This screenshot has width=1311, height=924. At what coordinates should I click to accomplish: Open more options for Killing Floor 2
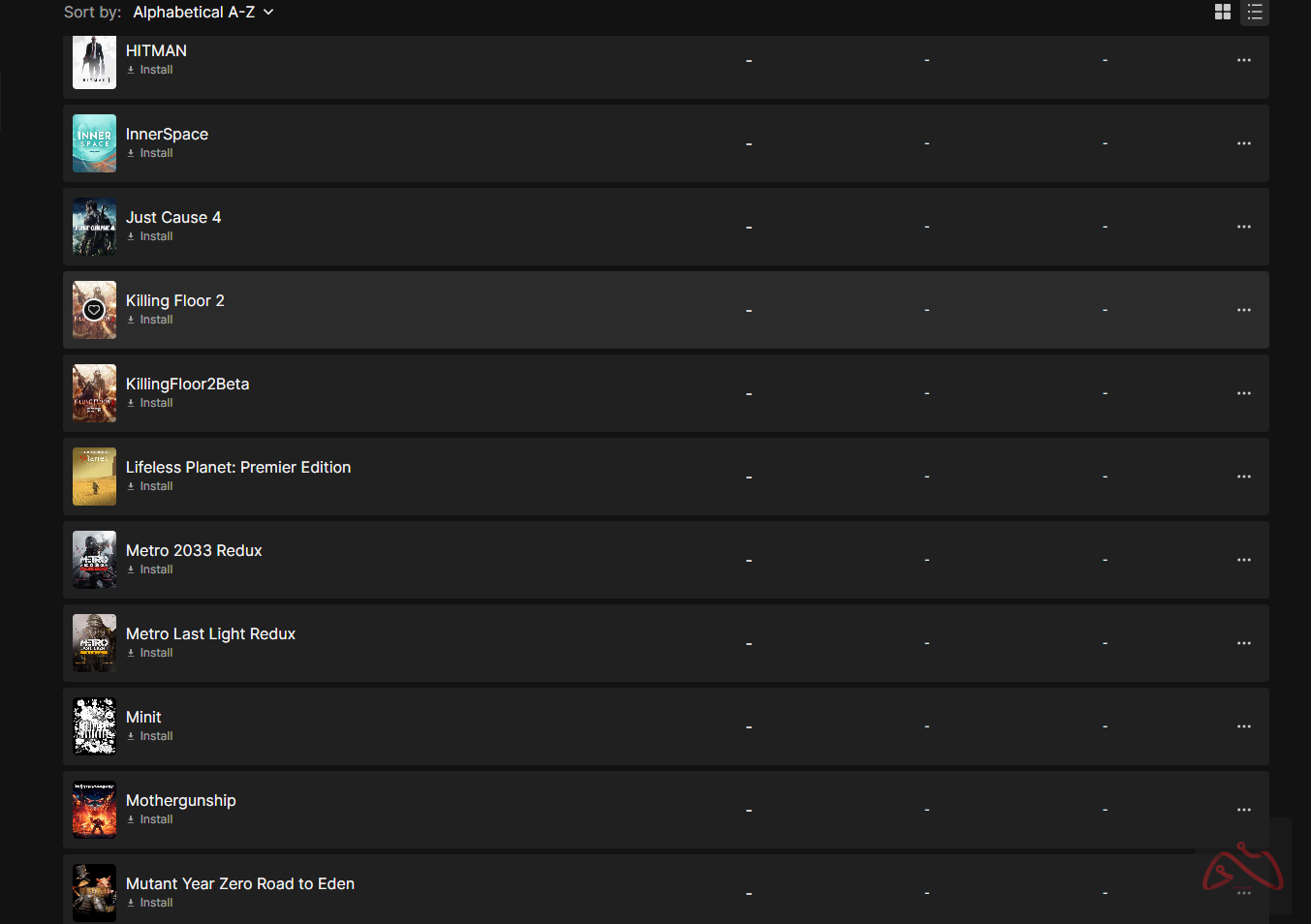[1244, 310]
